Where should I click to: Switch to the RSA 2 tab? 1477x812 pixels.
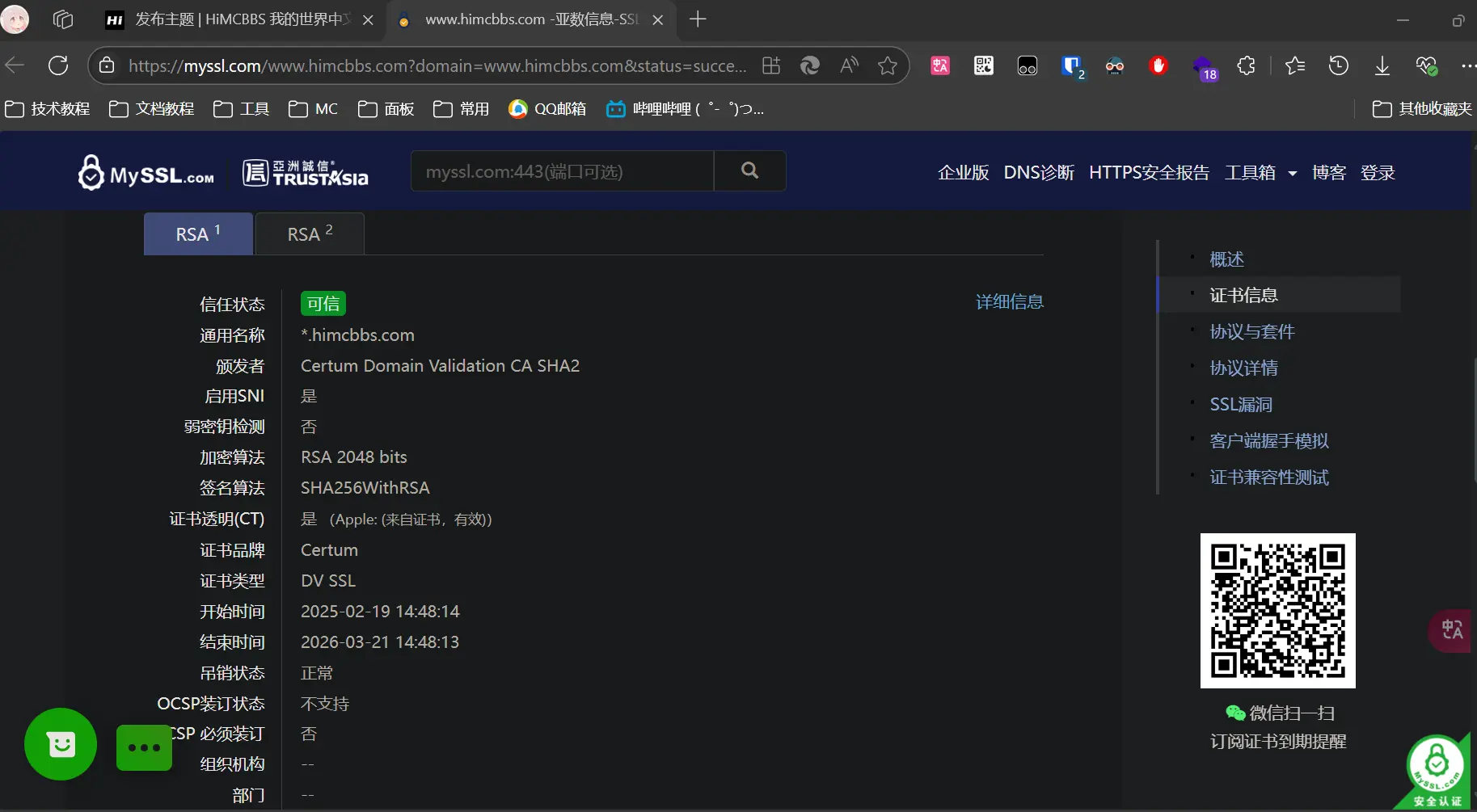pos(310,234)
